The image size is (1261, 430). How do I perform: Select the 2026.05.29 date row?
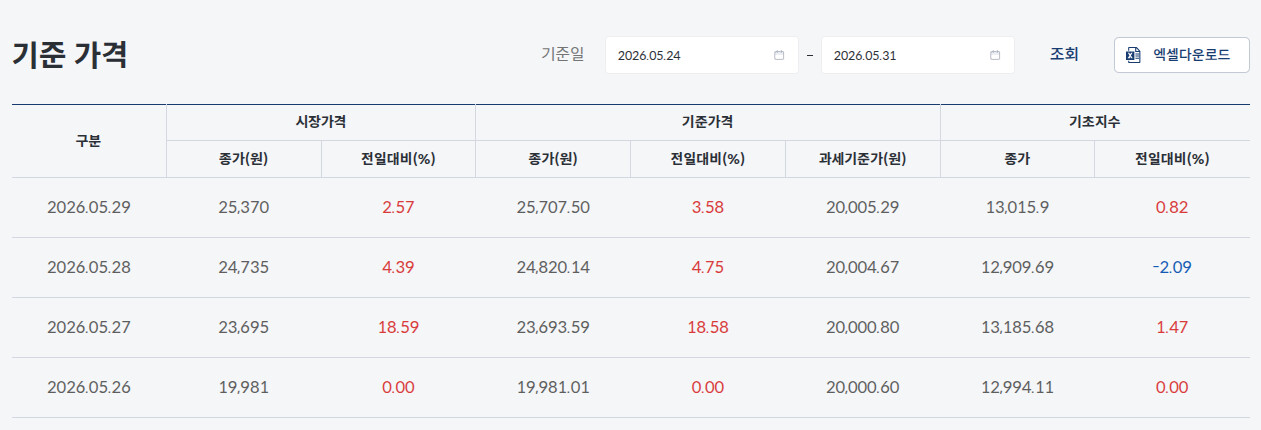tap(631, 208)
